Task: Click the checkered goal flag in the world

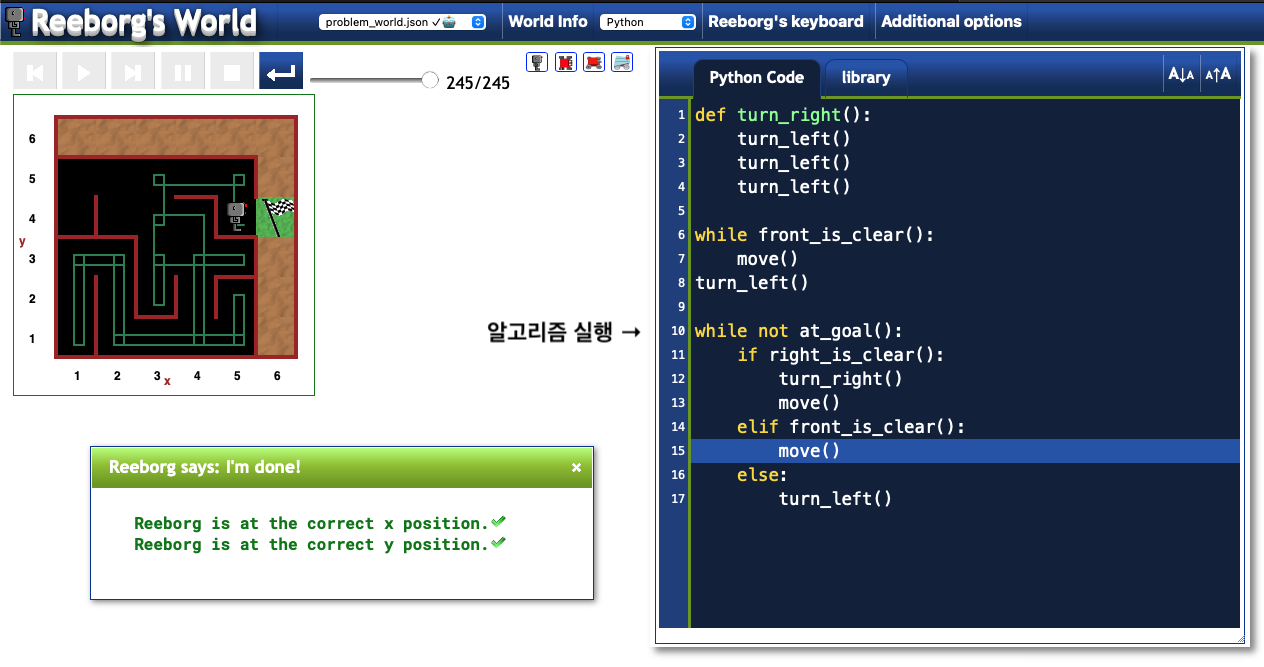Action: tap(276, 218)
